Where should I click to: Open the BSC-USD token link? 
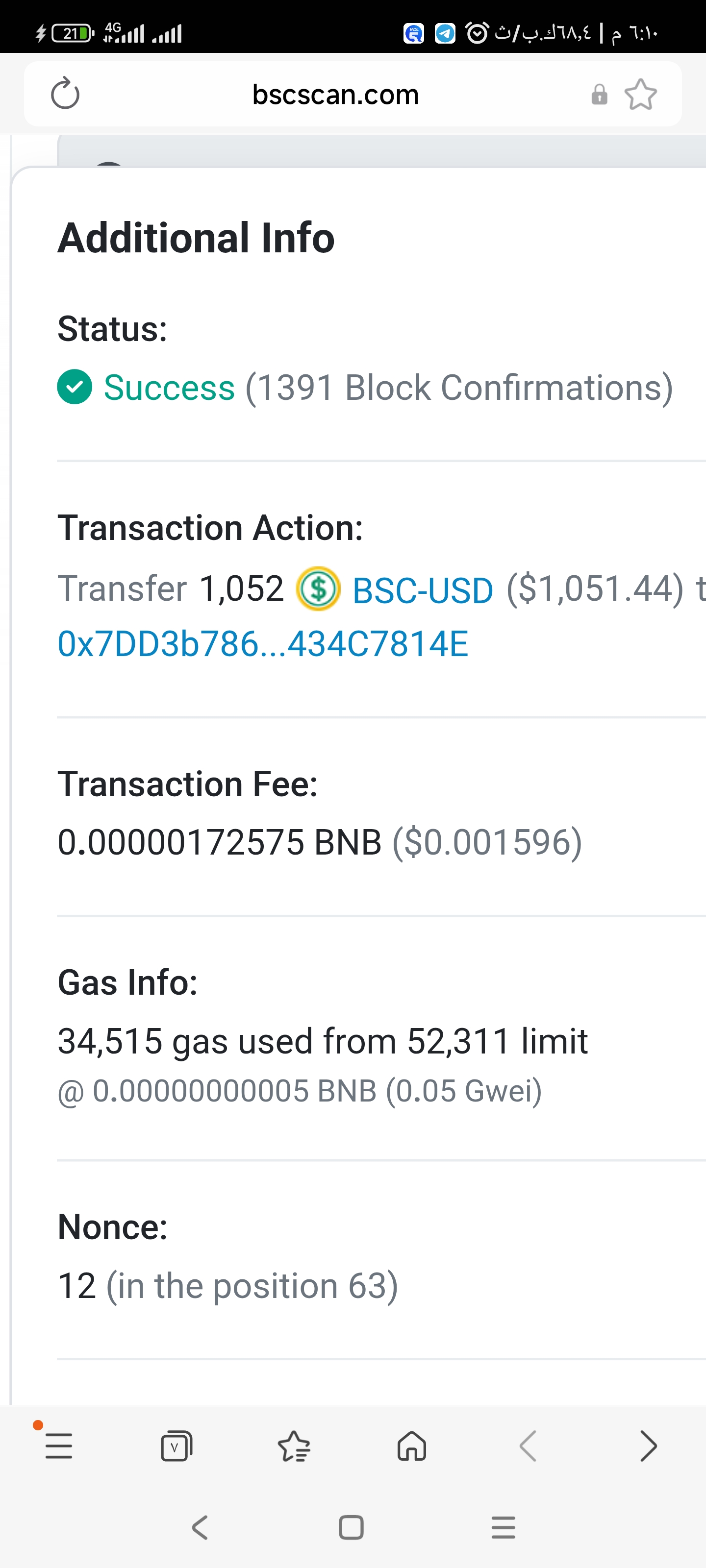(423, 590)
